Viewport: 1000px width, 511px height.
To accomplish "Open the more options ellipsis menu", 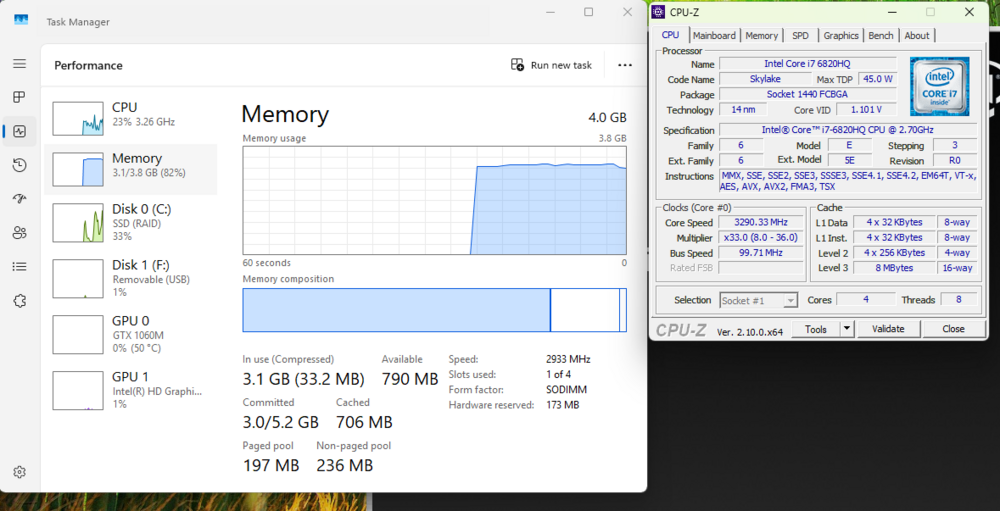I will [625, 65].
